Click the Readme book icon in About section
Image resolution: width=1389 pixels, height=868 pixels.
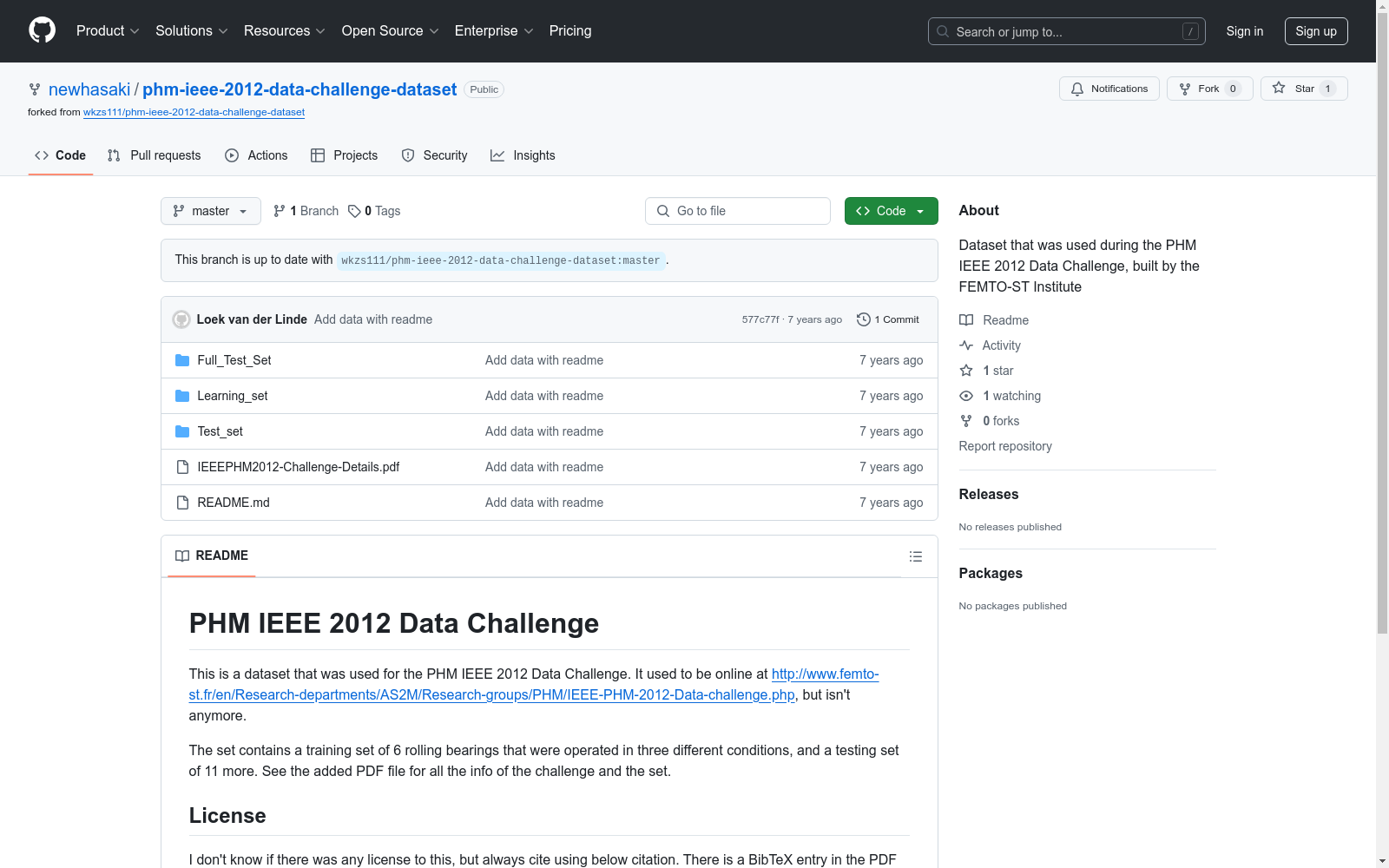[x=965, y=320]
